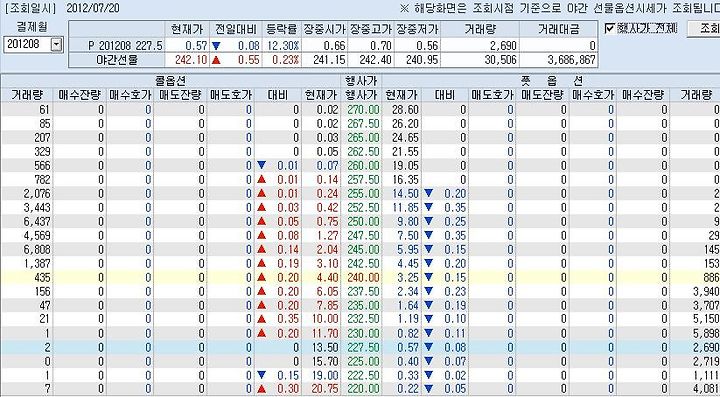Viewport: 720px width, 397px height.
Task: Click the 매수잔량 column header under 콜옵션
Action: [79, 95]
